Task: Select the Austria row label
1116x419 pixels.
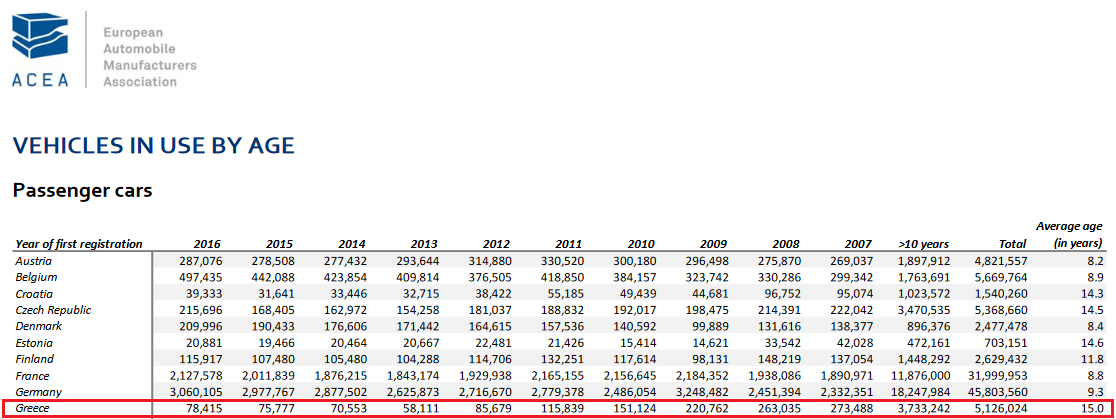Action: (31, 261)
